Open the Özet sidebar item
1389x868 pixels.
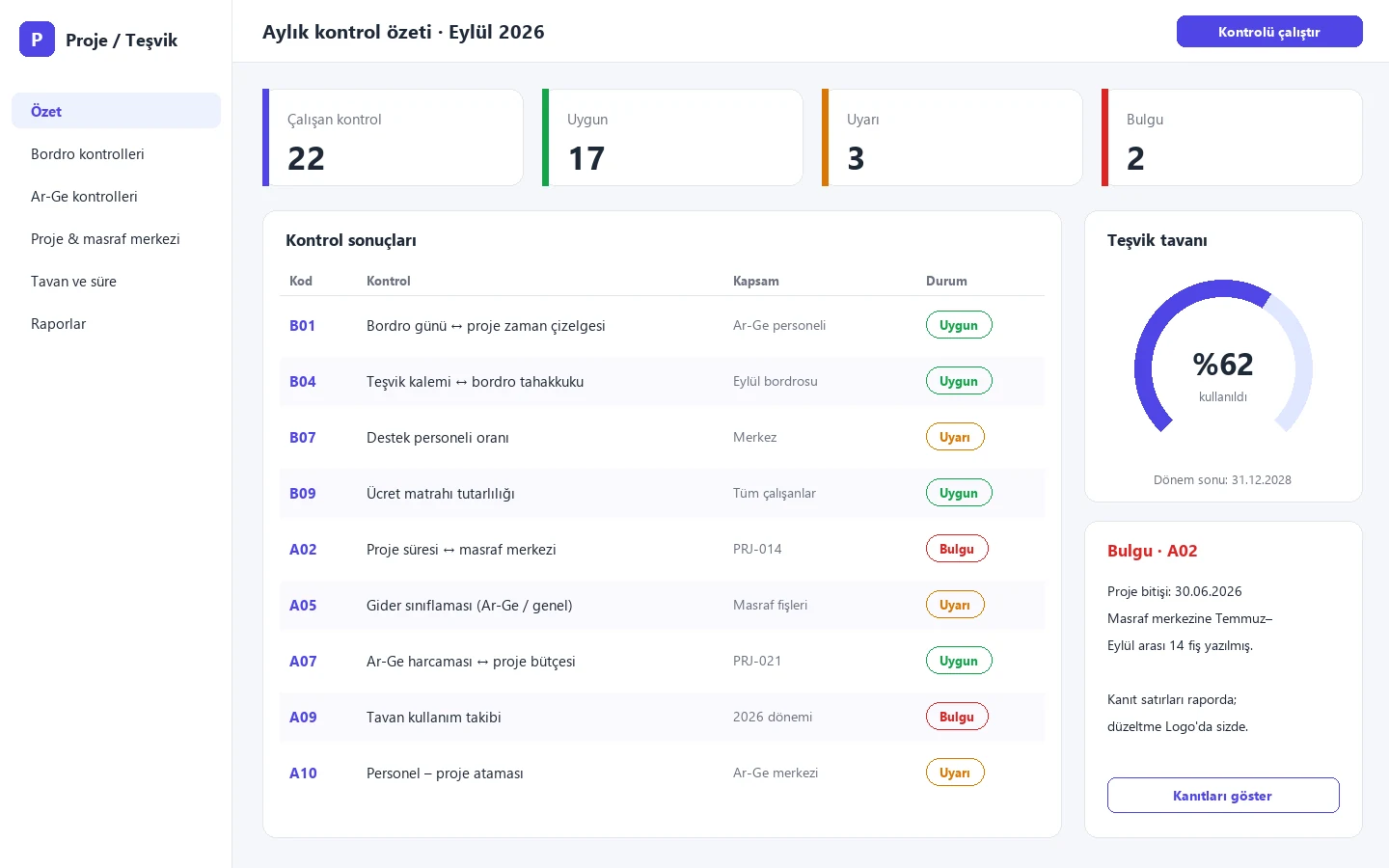(x=116, y=111)
